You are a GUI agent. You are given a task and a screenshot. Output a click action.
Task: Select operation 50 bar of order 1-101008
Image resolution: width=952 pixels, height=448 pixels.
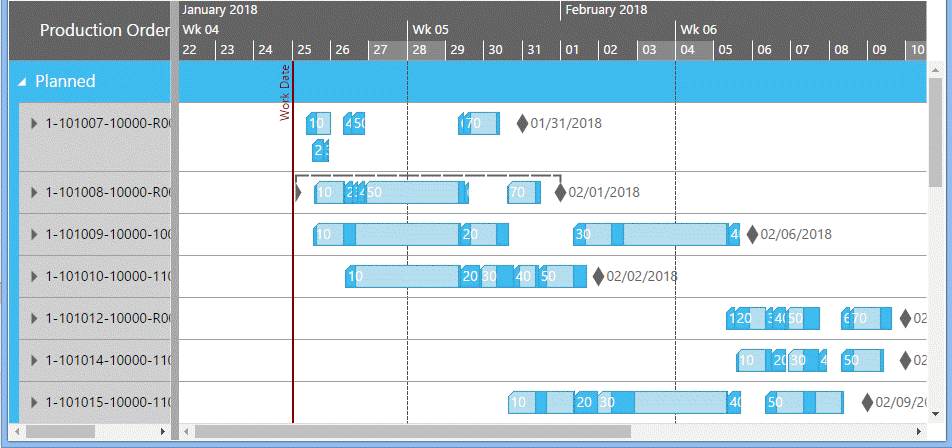pyautogui.click(x=416, y=192)
